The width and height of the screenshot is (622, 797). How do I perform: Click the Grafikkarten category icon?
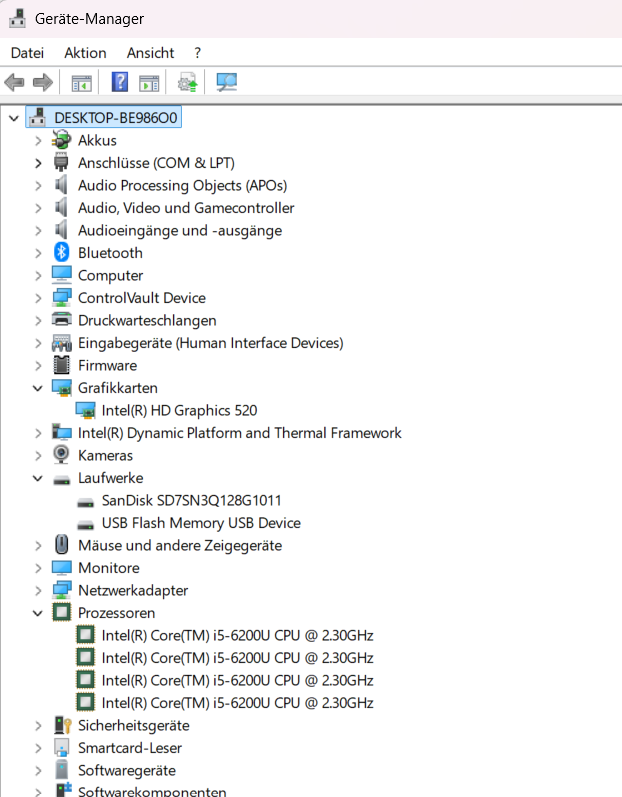[x=61, y=388]
